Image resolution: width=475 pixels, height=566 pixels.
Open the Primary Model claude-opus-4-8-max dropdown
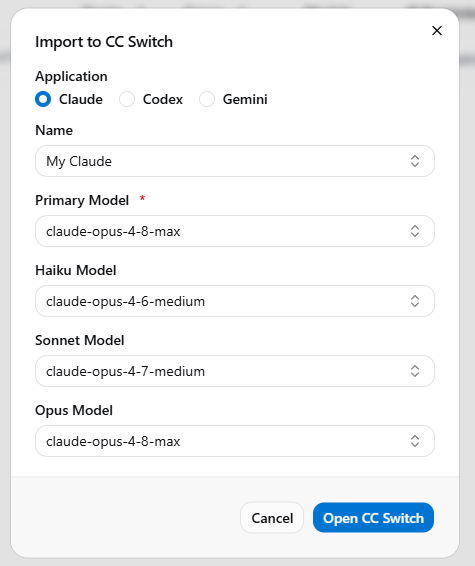tap(235, 231)
